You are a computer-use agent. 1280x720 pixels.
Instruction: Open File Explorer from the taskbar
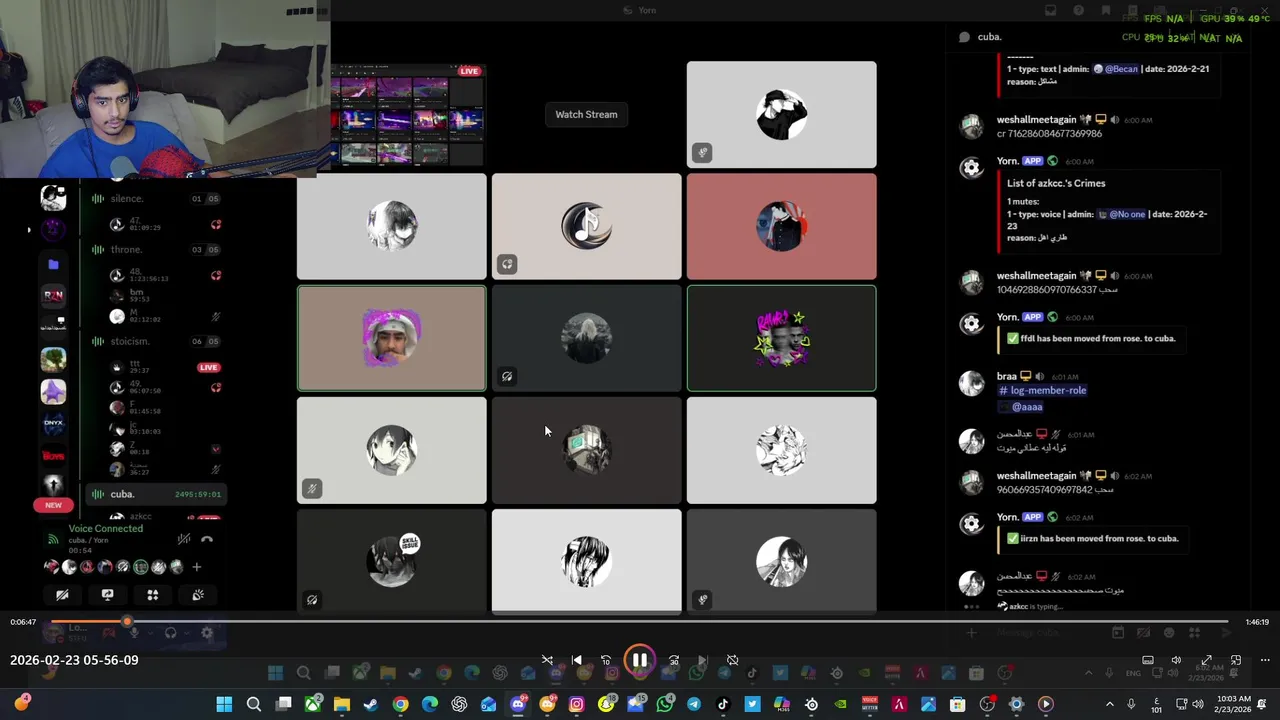pyautogui.click(x=342, y=705)
